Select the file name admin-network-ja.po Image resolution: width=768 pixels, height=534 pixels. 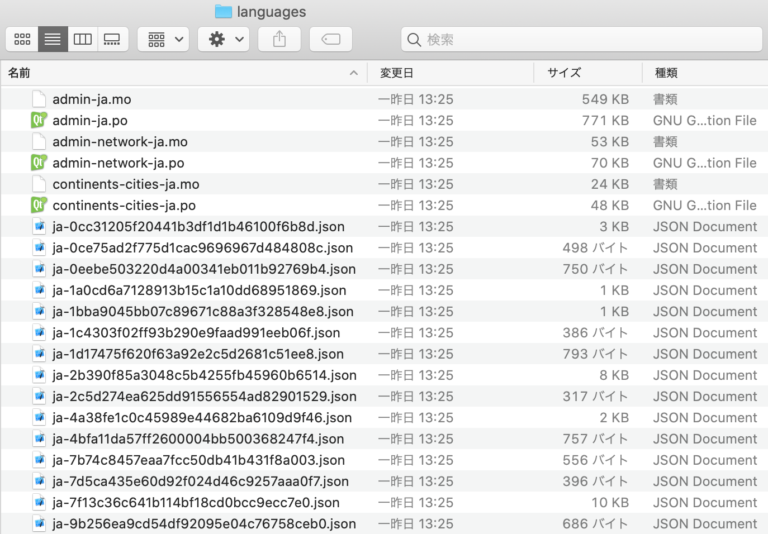point(119,163)
